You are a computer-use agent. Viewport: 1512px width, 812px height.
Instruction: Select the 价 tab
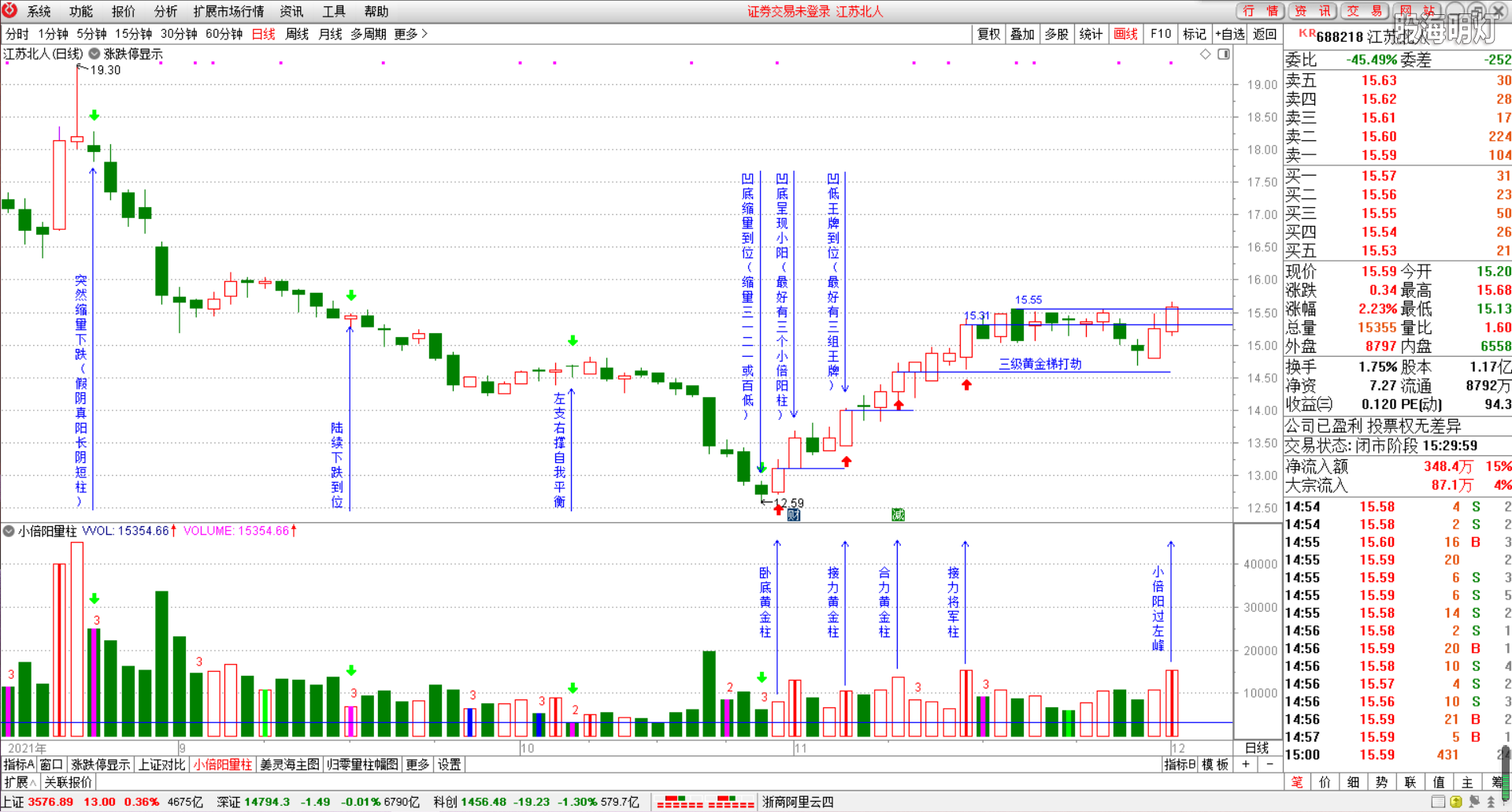(x=1325, y=781)
